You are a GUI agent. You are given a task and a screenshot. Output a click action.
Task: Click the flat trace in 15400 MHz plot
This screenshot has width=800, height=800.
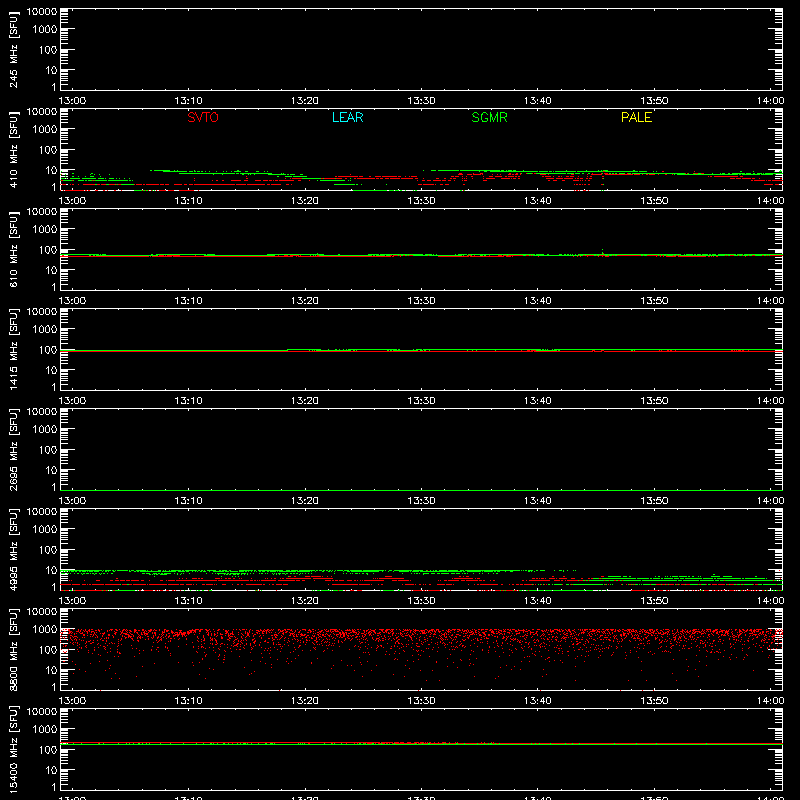pyautogui.click(x=421, y=744)
